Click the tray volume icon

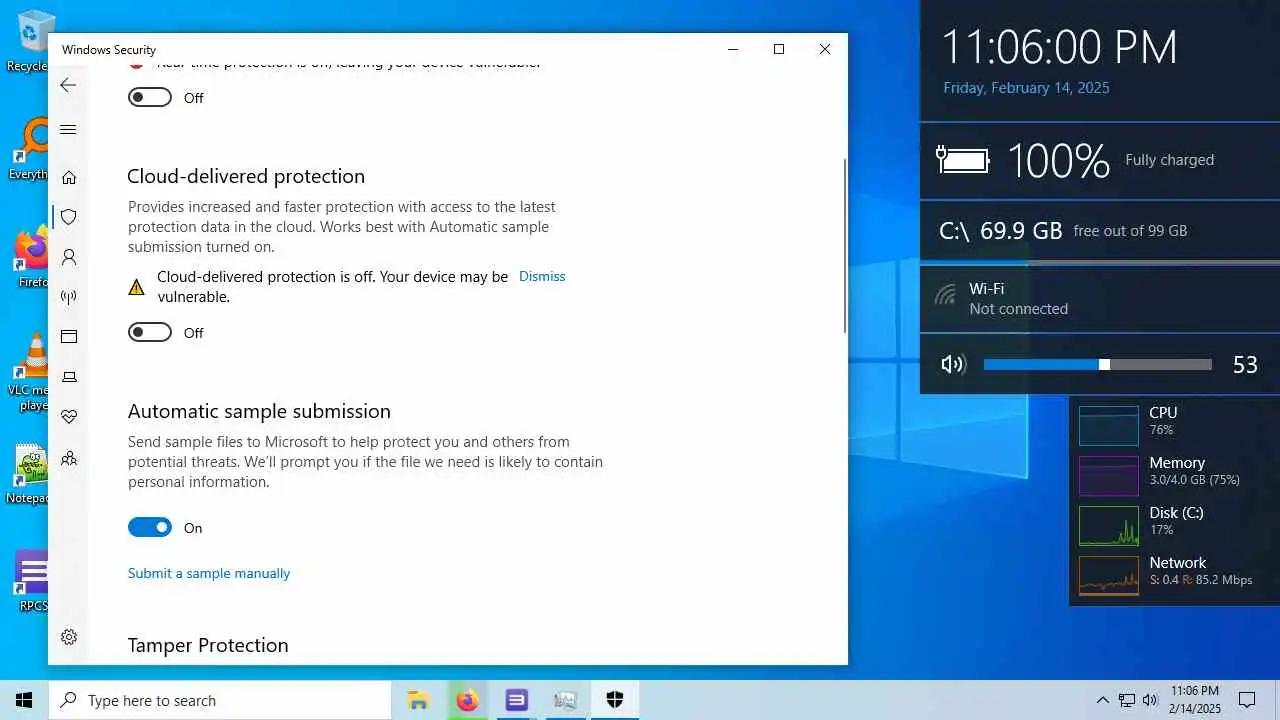click(1150, 700)
